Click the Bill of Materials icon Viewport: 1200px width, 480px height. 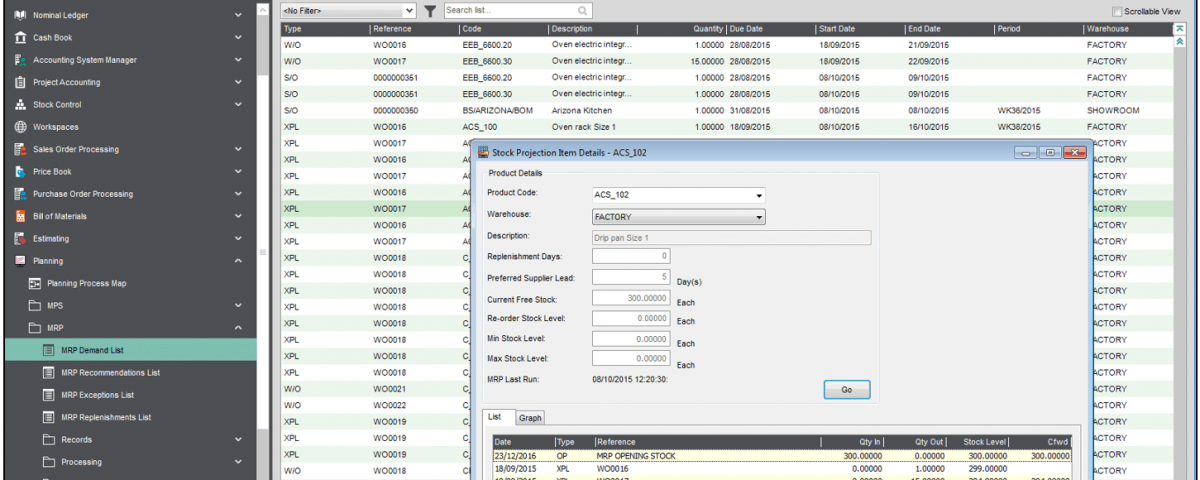(21, 216)
